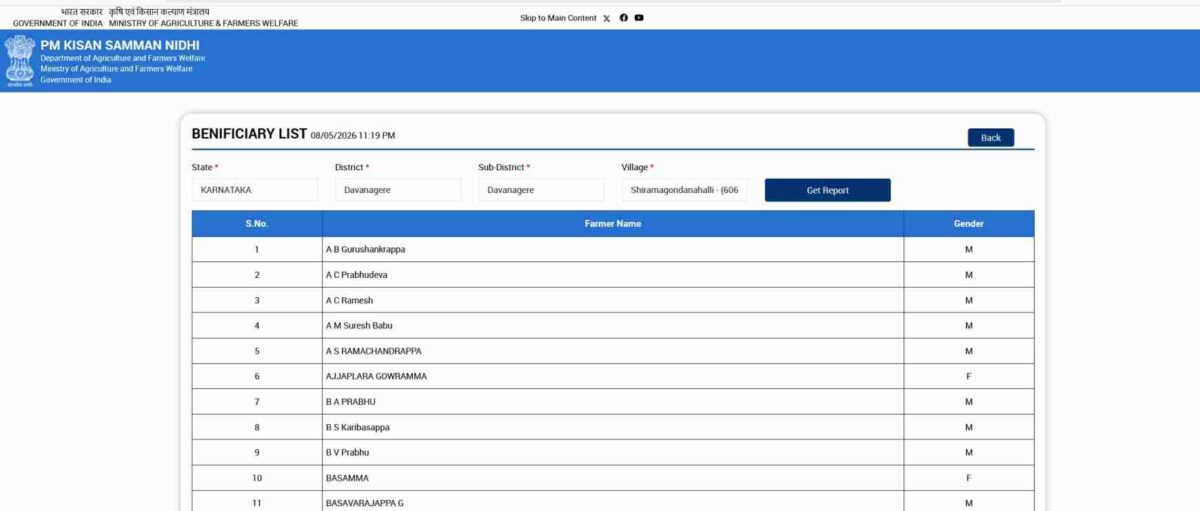Screen dimensions: 1200x511
Task: Click serial number 5 cell
Action: click(x=257, y=351)
